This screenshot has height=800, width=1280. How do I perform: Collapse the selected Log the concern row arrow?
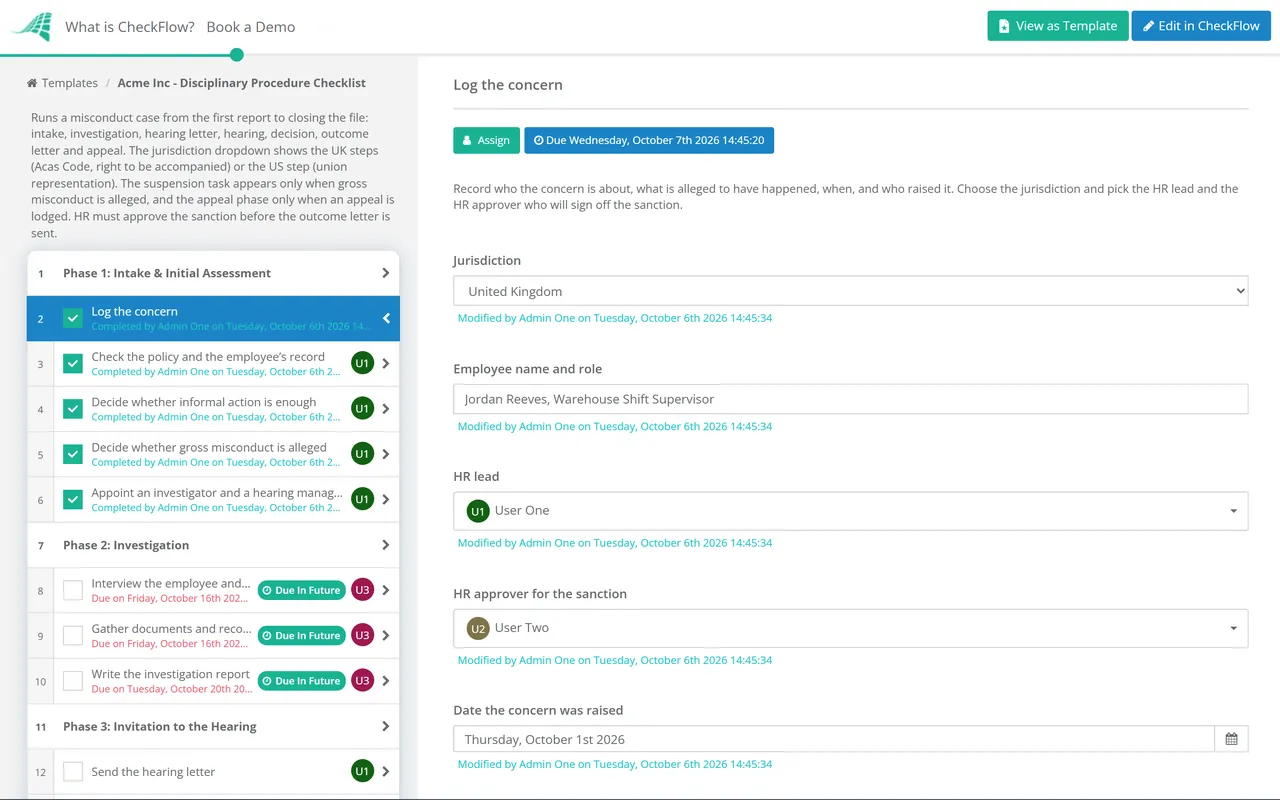click(x=386, y=319)
